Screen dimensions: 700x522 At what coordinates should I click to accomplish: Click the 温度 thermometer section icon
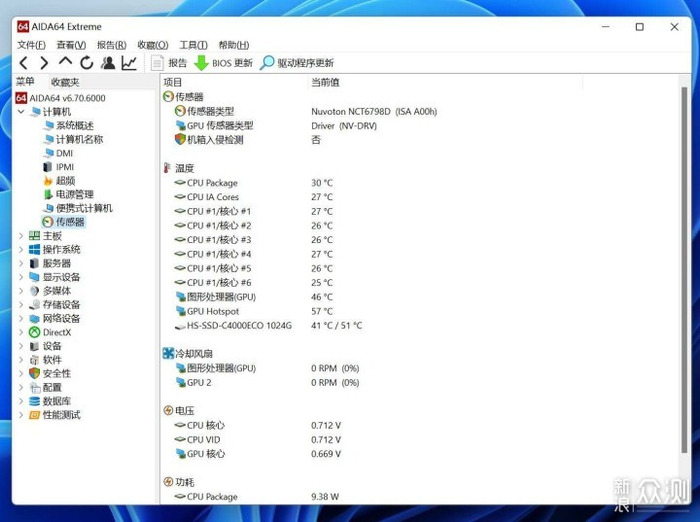coord(167,168)
